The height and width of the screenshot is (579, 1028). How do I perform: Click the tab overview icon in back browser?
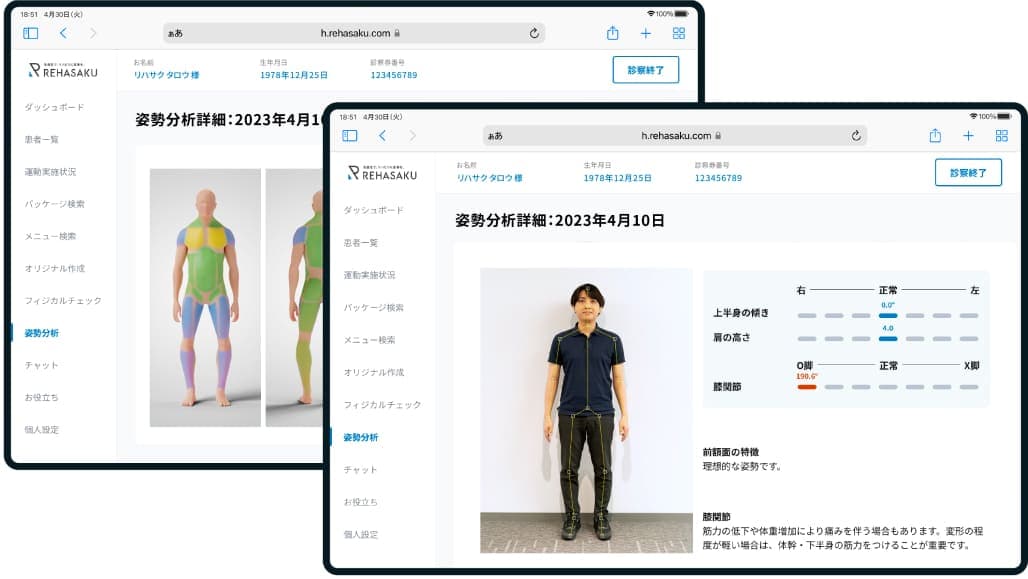point(679,33)
